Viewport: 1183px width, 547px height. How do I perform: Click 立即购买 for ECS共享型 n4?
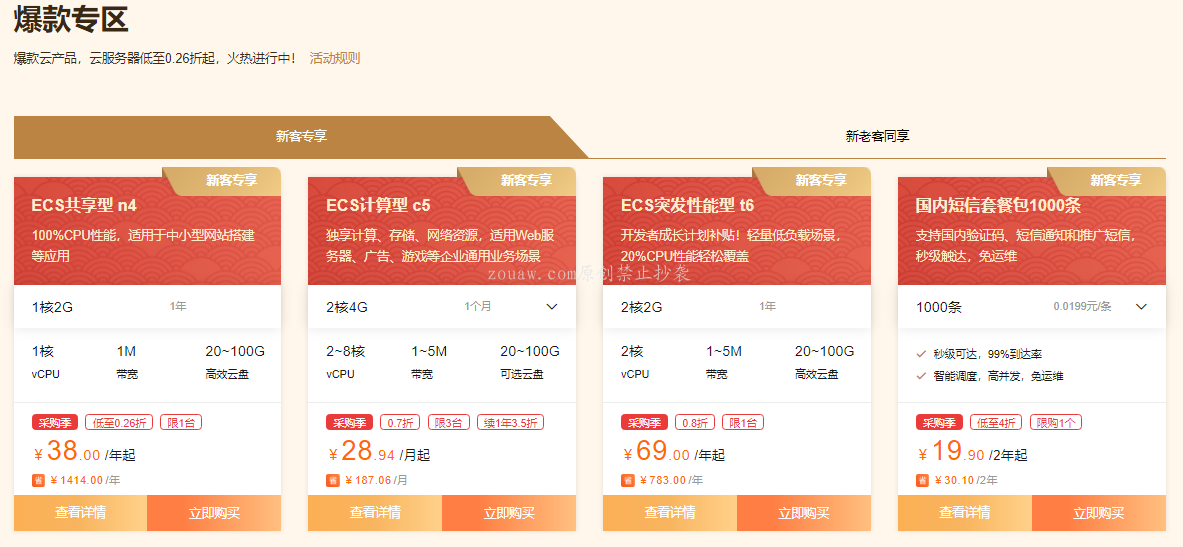(x=214, y=513)
